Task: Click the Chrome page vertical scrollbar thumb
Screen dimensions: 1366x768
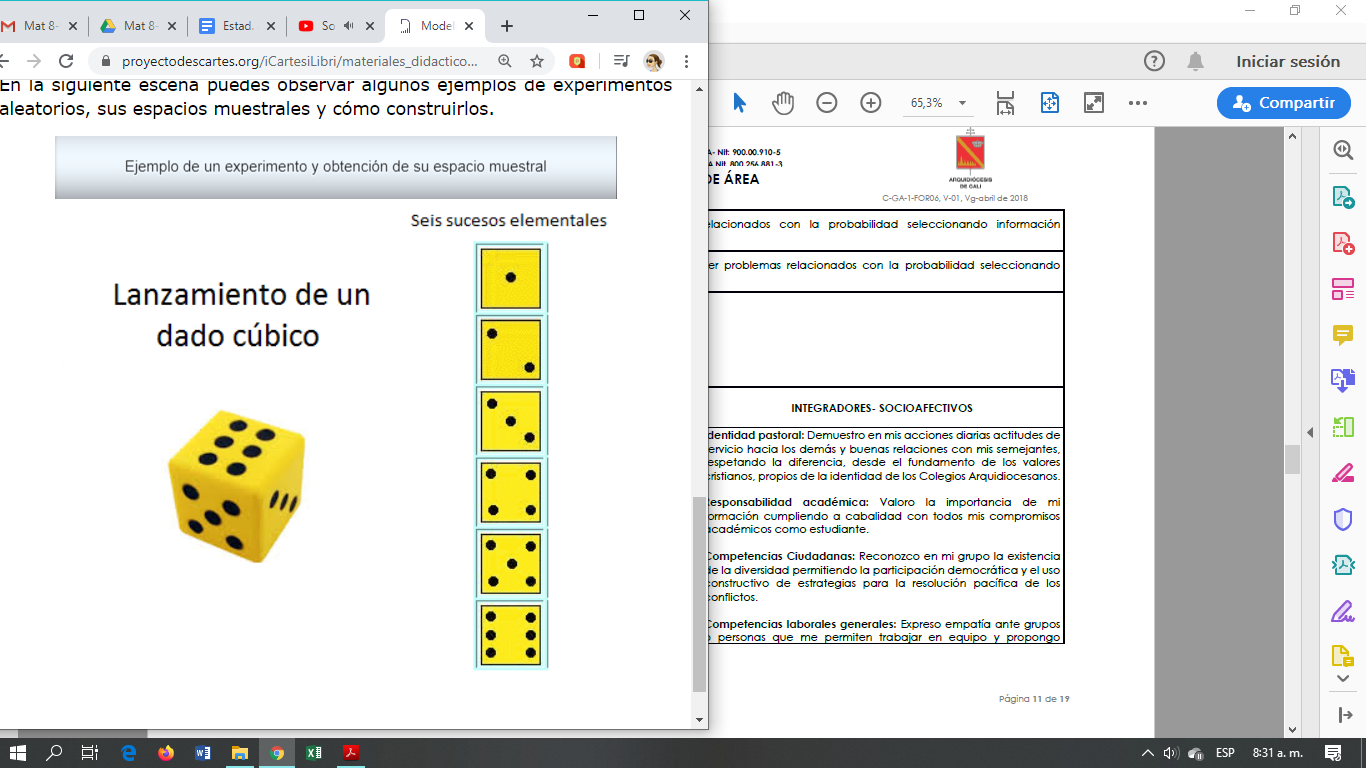Action: [x=699, y=594]
